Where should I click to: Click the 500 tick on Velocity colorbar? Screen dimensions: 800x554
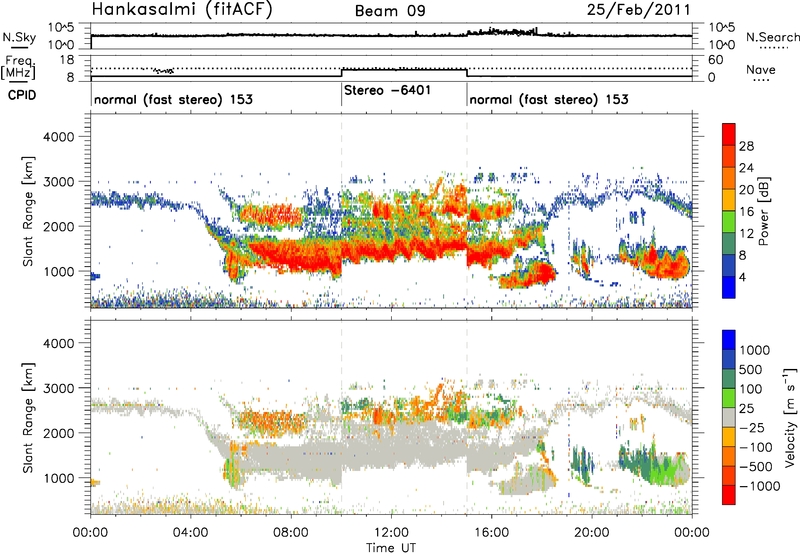click(751, 369)
